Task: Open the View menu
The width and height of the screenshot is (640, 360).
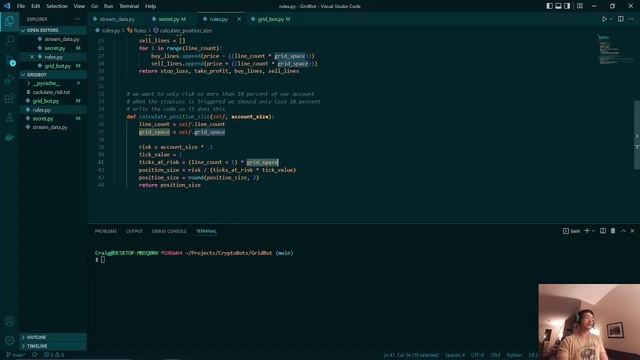Action: point(79,6)
